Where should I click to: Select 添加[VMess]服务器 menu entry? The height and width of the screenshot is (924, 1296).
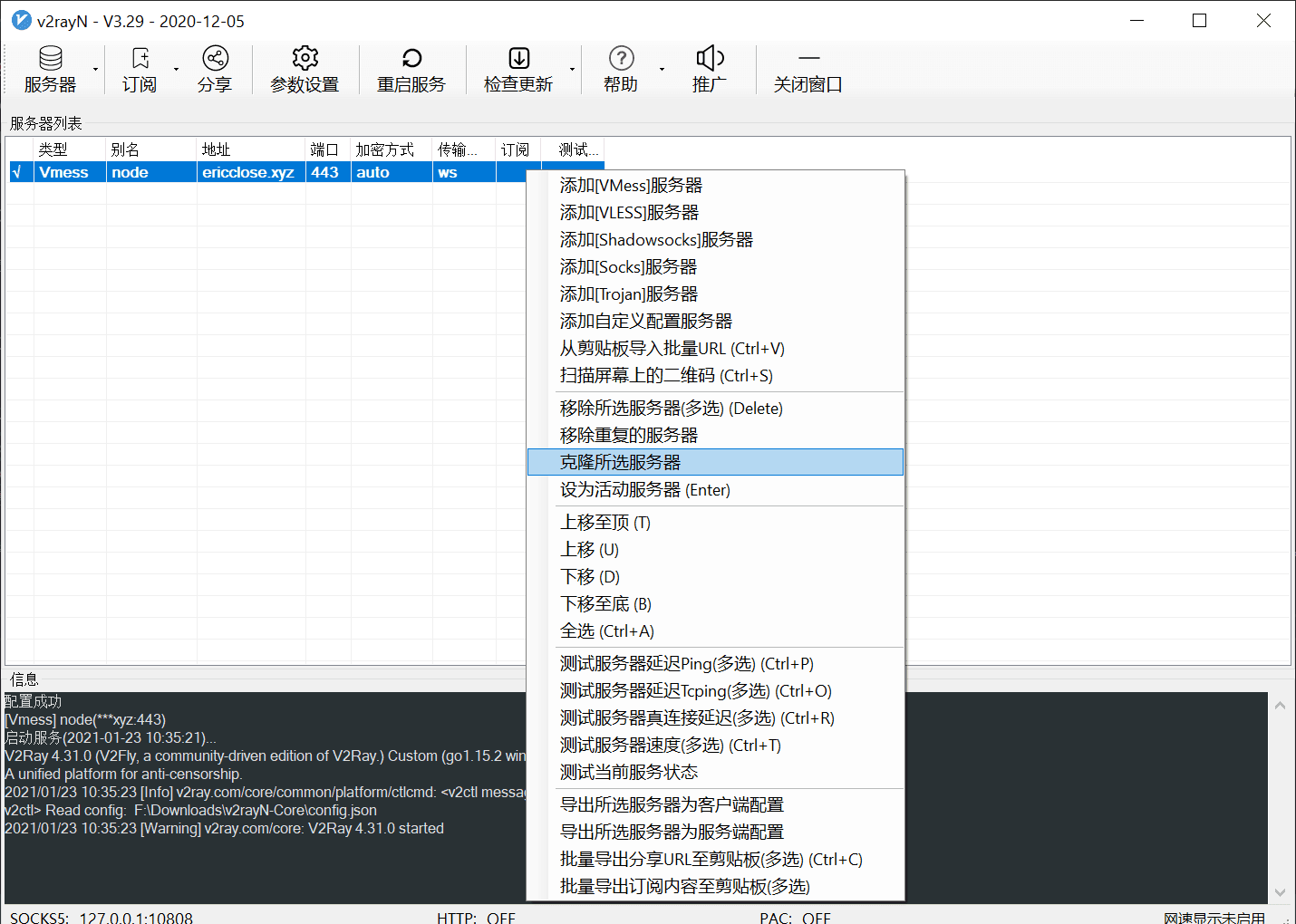tap(715, 186)
